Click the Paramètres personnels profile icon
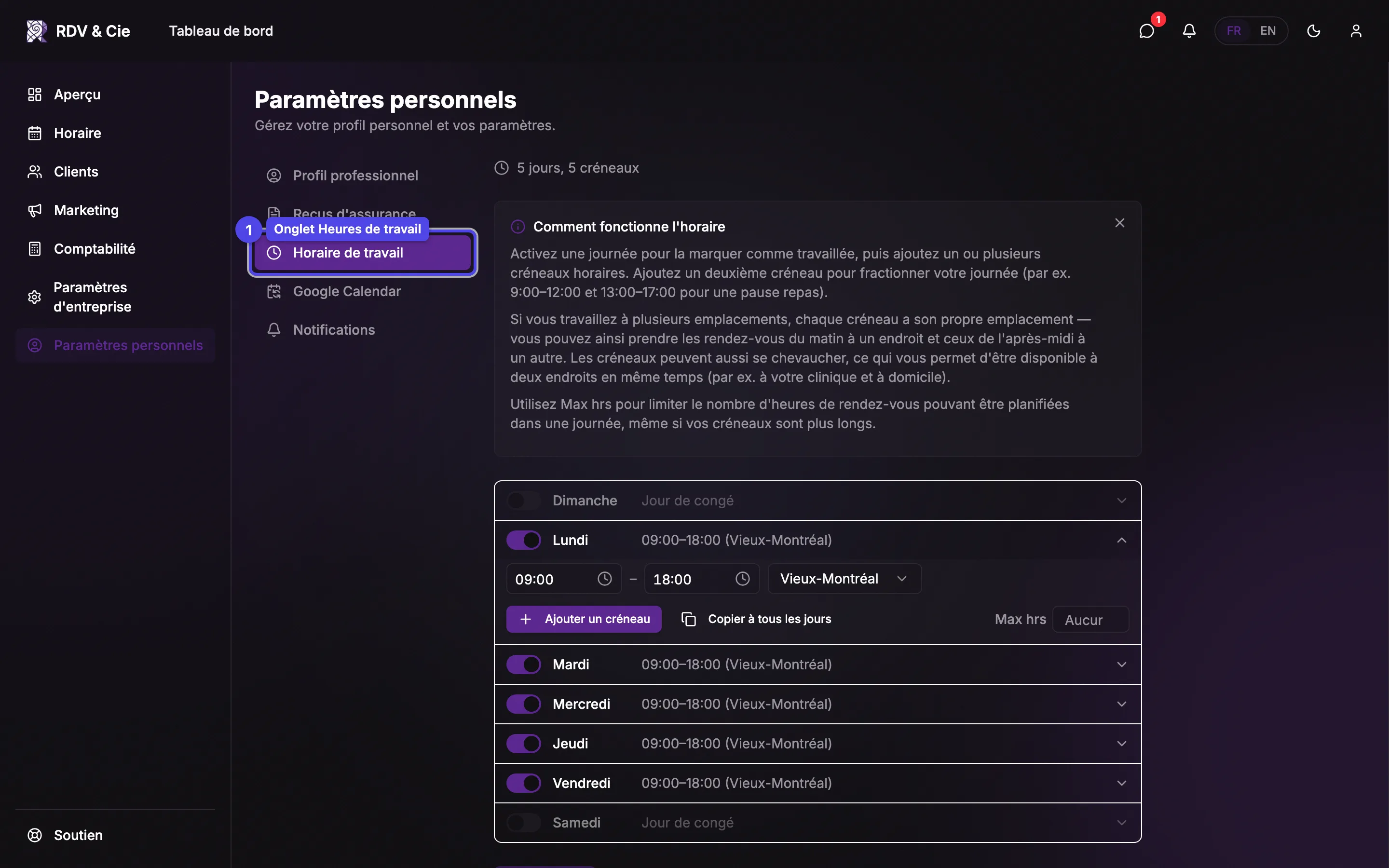This screenshot has height=868, width=1389. pos(34,345)
